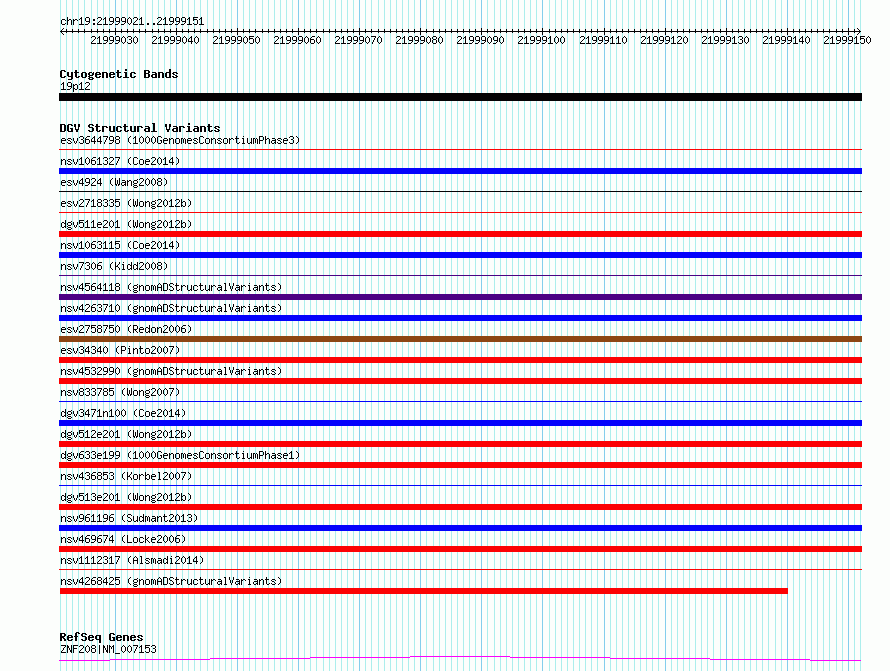Click the brown bar under esv2758750
Viewport: 890px width, 671px height.
(x=460, y=339)
